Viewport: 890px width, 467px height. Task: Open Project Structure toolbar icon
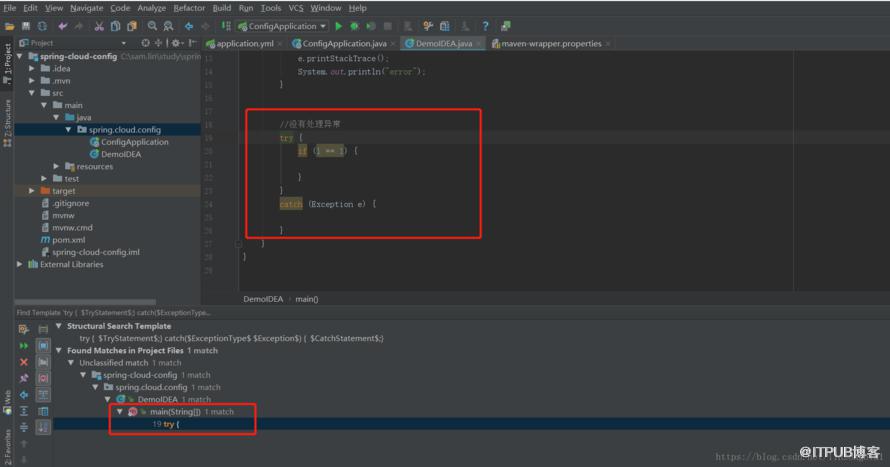[445, 26]
